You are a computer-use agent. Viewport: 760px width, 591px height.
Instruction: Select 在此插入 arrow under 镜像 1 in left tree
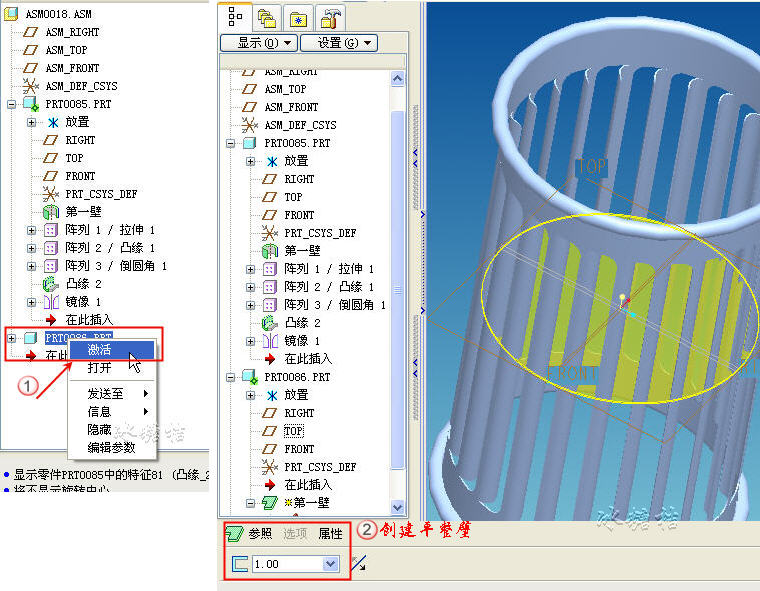51,320
